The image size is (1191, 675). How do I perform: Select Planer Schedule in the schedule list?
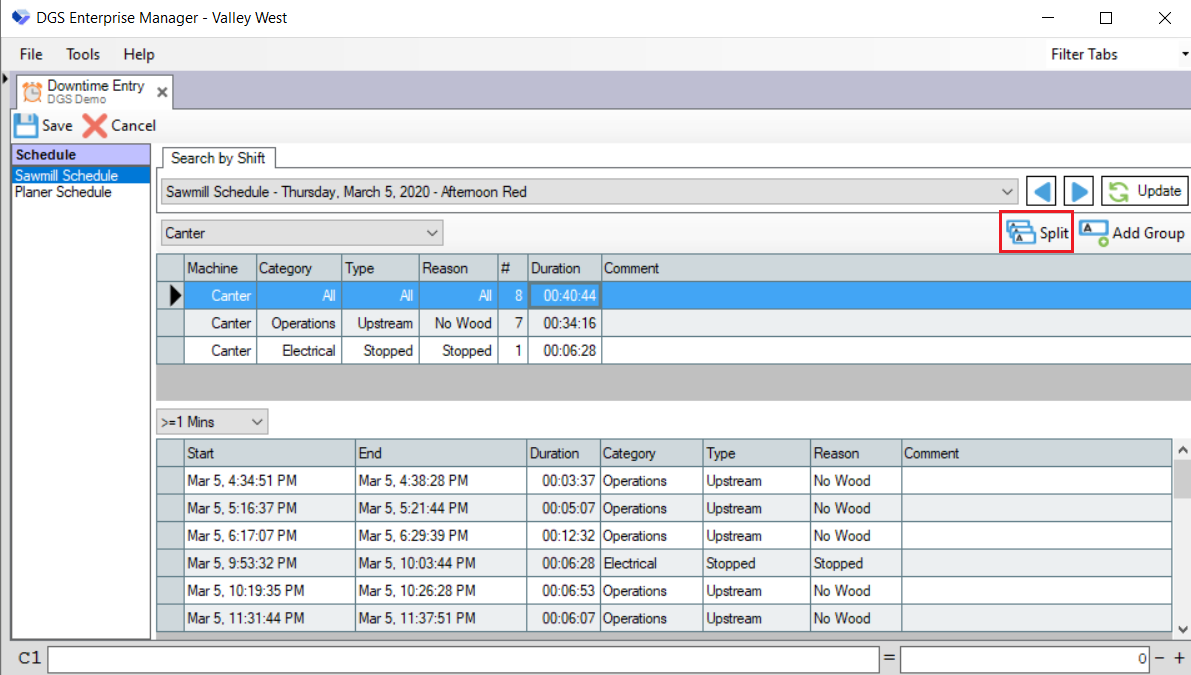point(63,192)
